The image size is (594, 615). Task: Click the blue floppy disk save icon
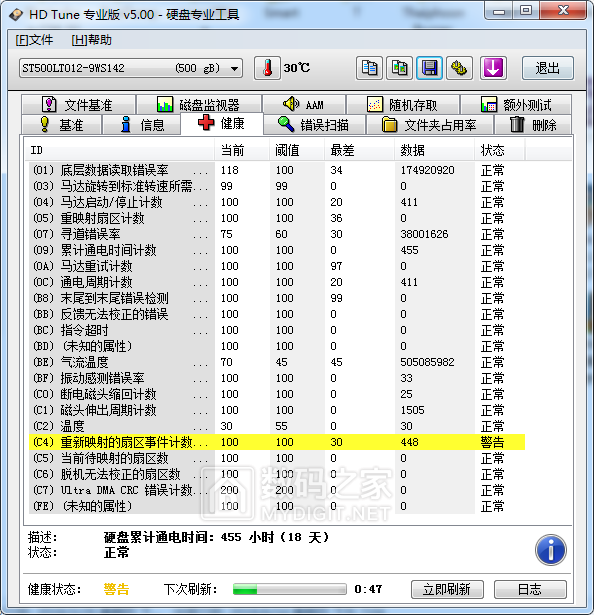pos(430,68)
